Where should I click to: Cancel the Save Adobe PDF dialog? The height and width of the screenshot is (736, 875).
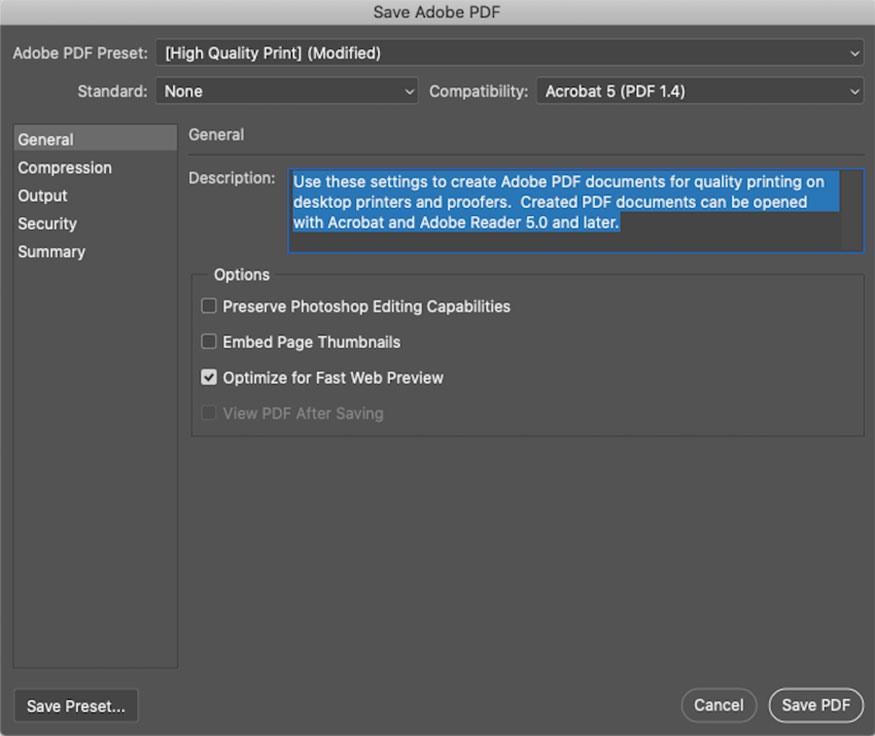click(x=719, y=705)
